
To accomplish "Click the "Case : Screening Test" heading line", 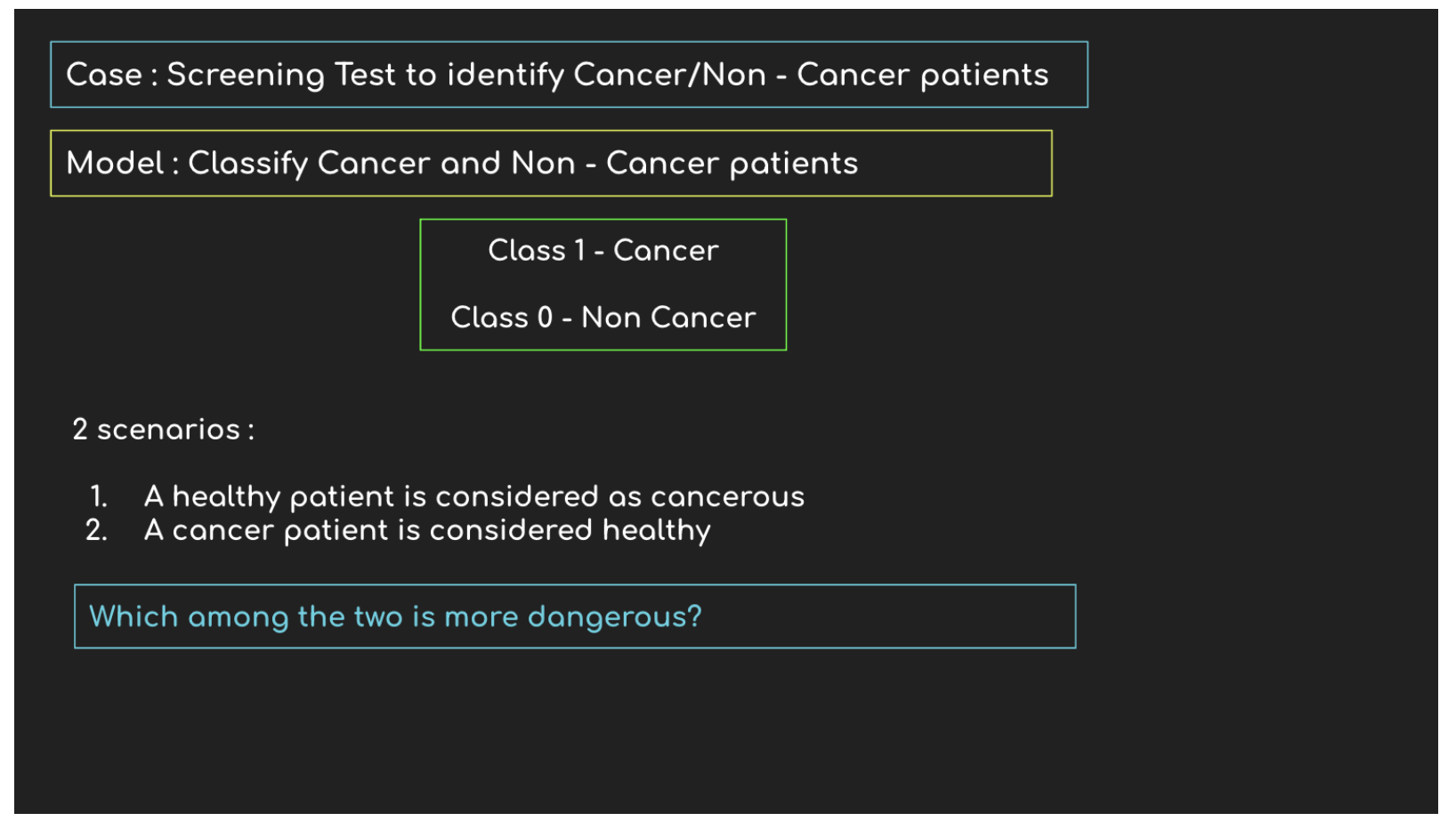I will (x=557, y=75).
